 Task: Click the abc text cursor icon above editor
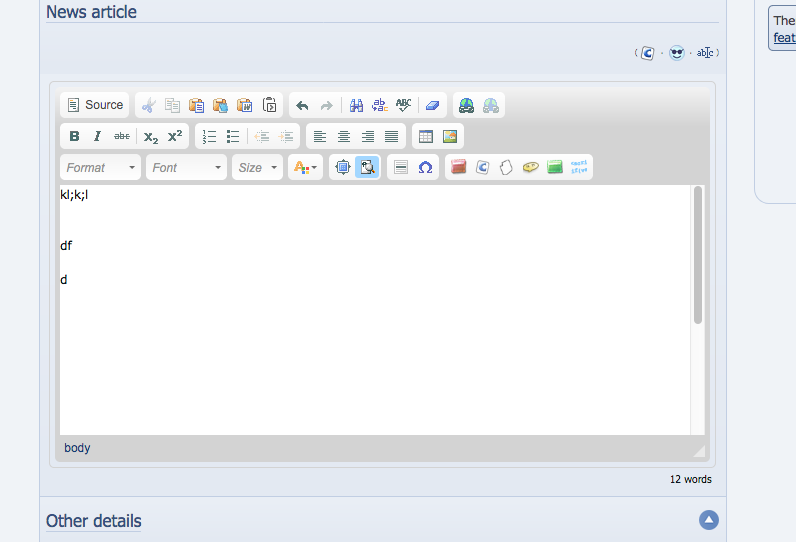tap(705, 53)
